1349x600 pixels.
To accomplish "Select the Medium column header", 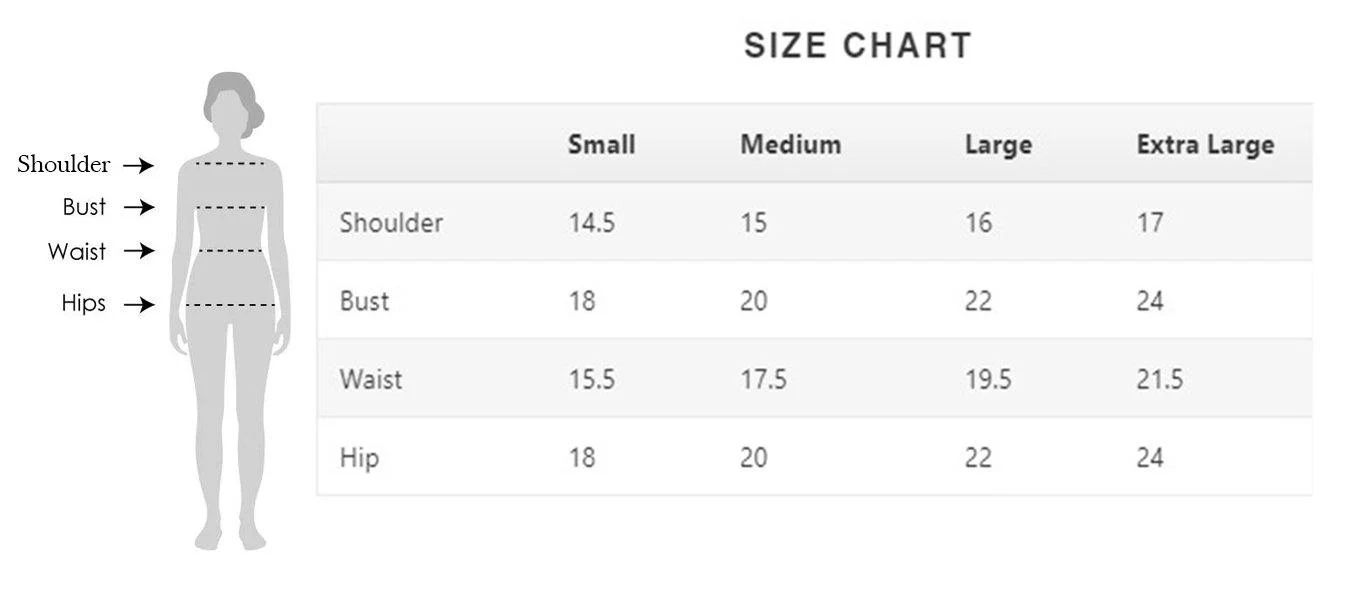I will pyautogui.click(x=790, y=144).
